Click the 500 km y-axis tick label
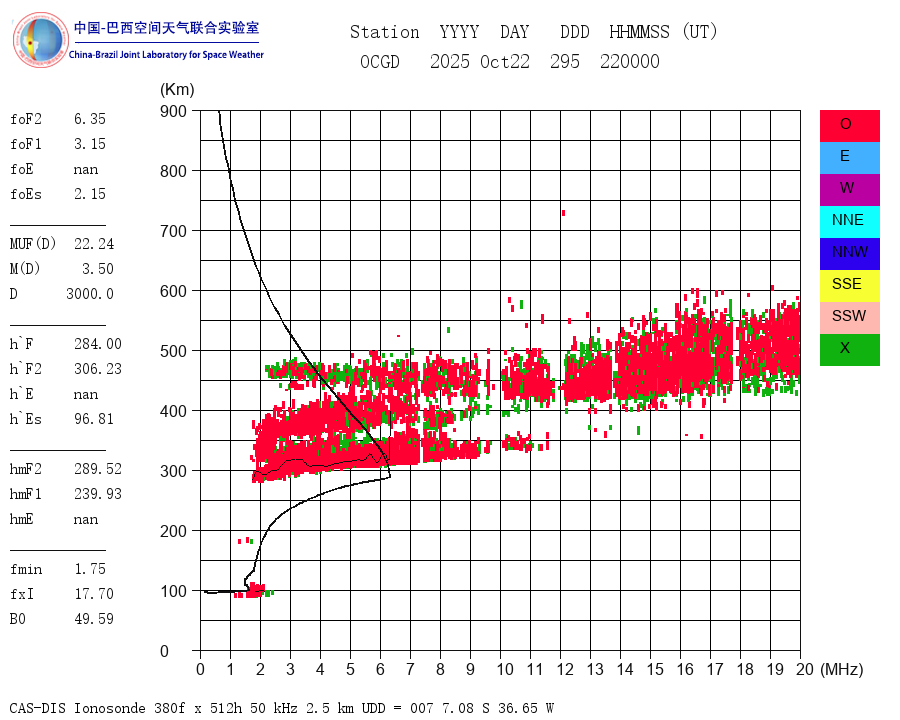Image resolution: width=900 pixels, height=720 pixels. 173,351
